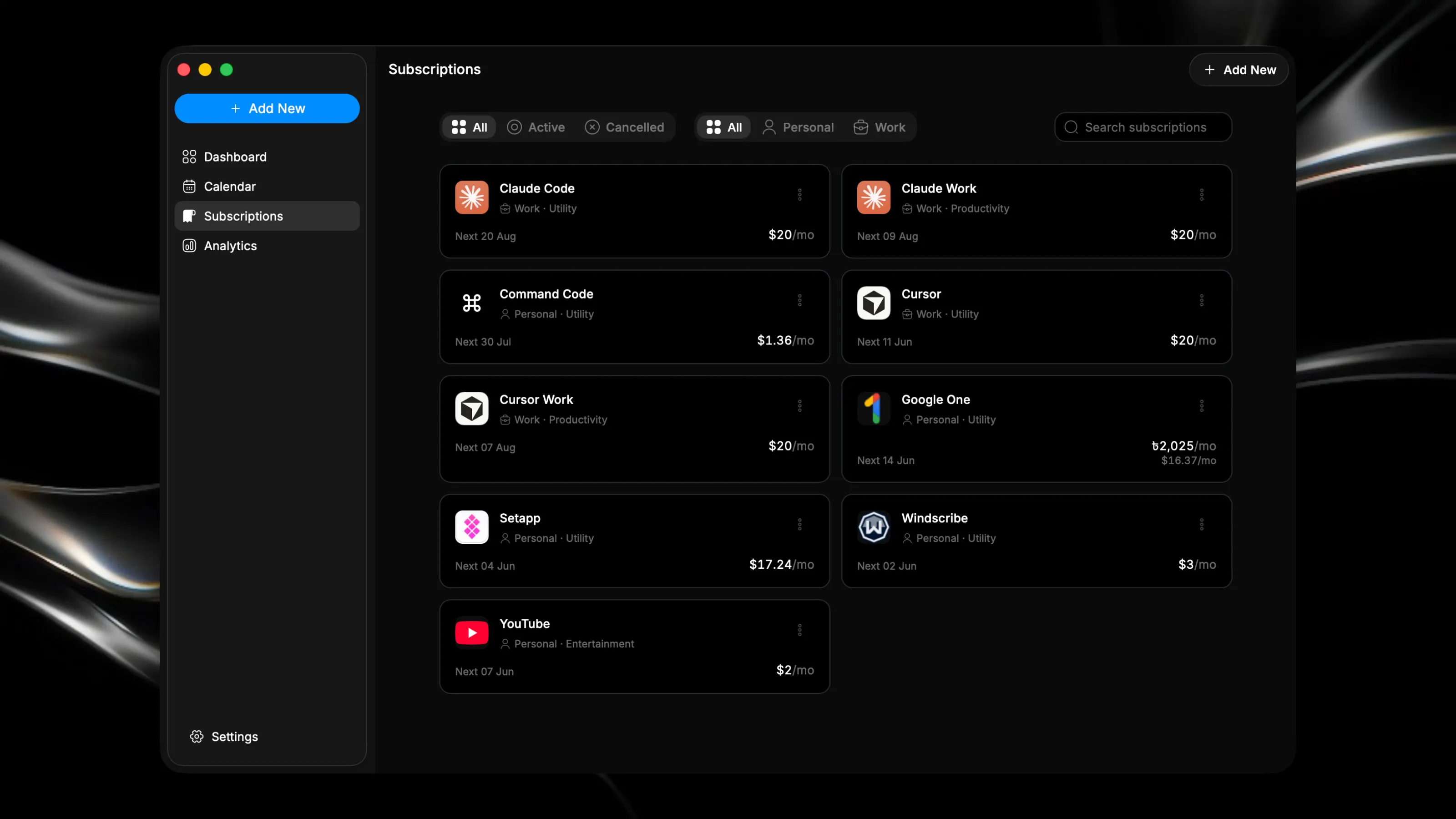Click the $16.37/mo converted price

1188,460
